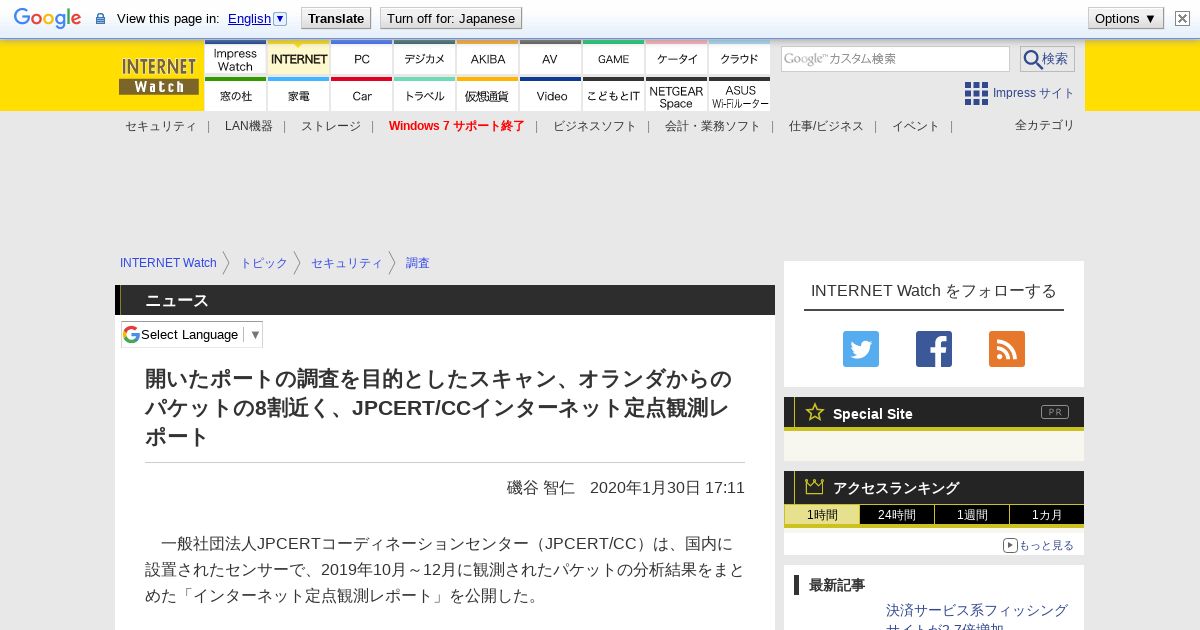Open the イベント category link

point(916,126)
